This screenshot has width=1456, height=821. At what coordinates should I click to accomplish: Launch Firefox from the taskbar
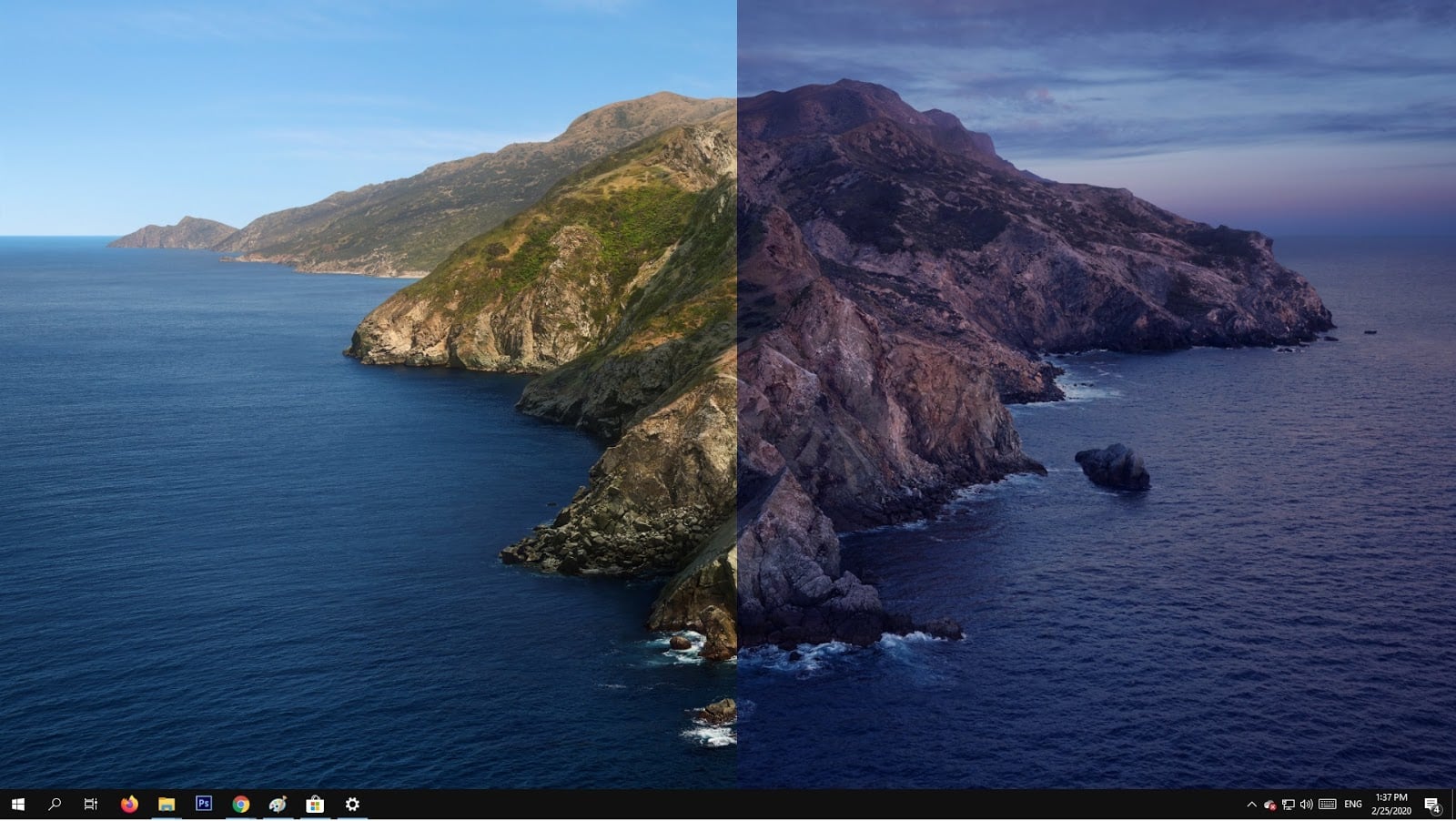[x=129, y=804]
